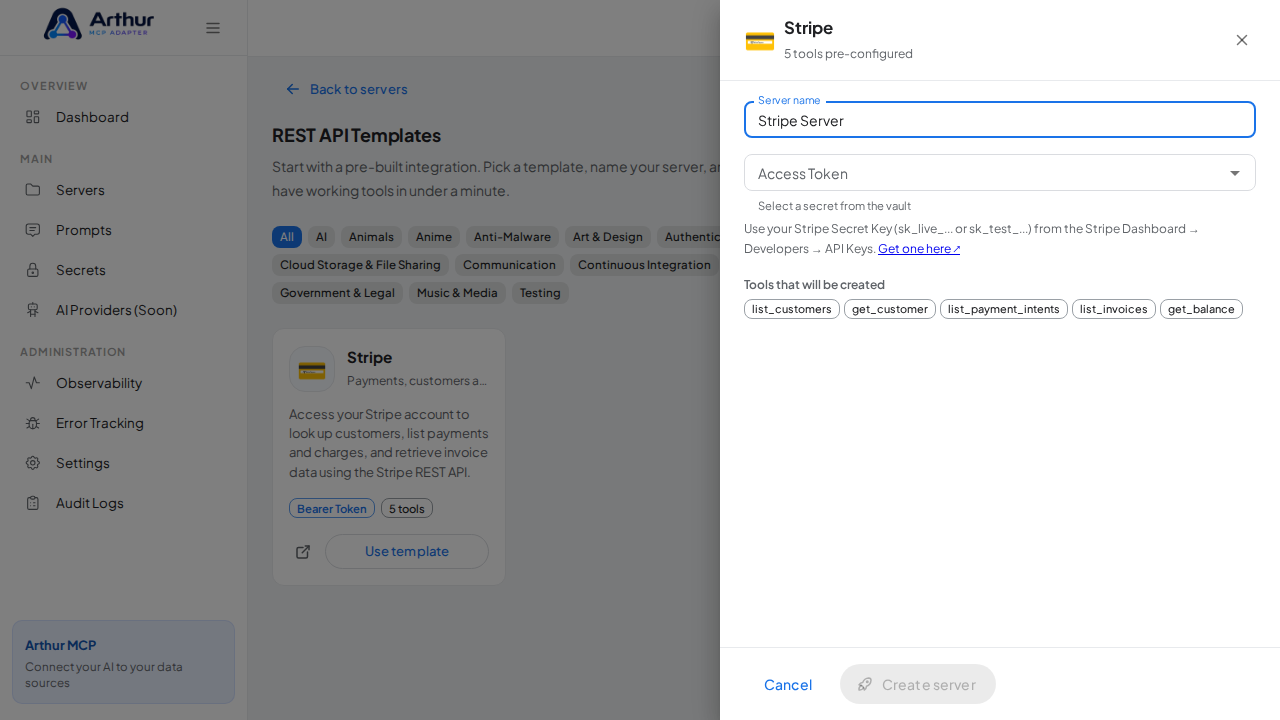Screen dimensions: 1280x720
Task: Filter templates by Music & Media
Action: [457, 293]
